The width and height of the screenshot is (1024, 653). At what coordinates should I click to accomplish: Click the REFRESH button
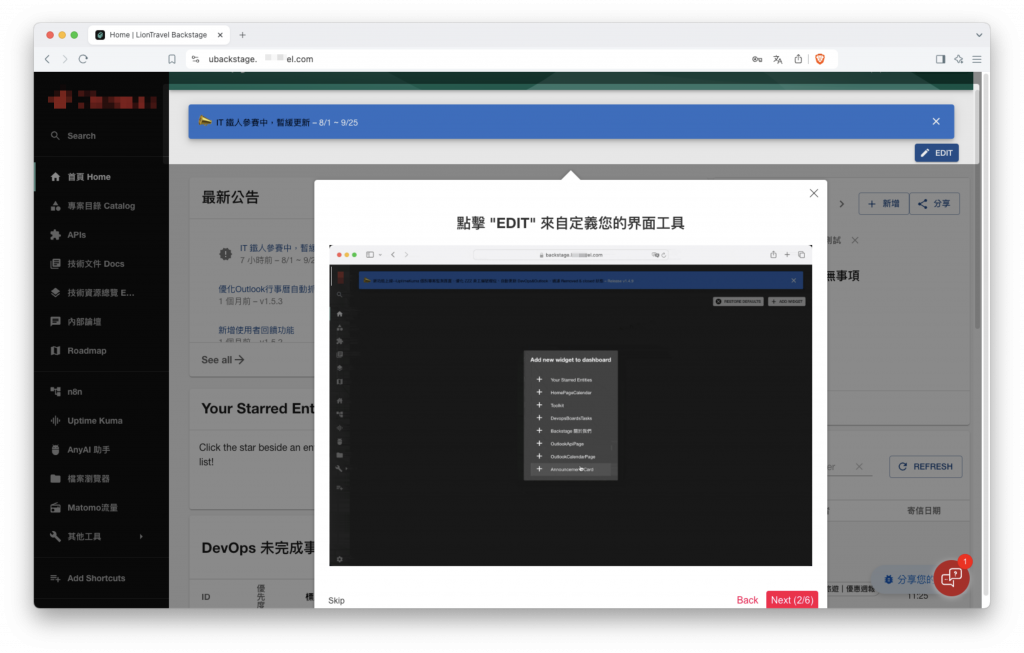[925, 466]
